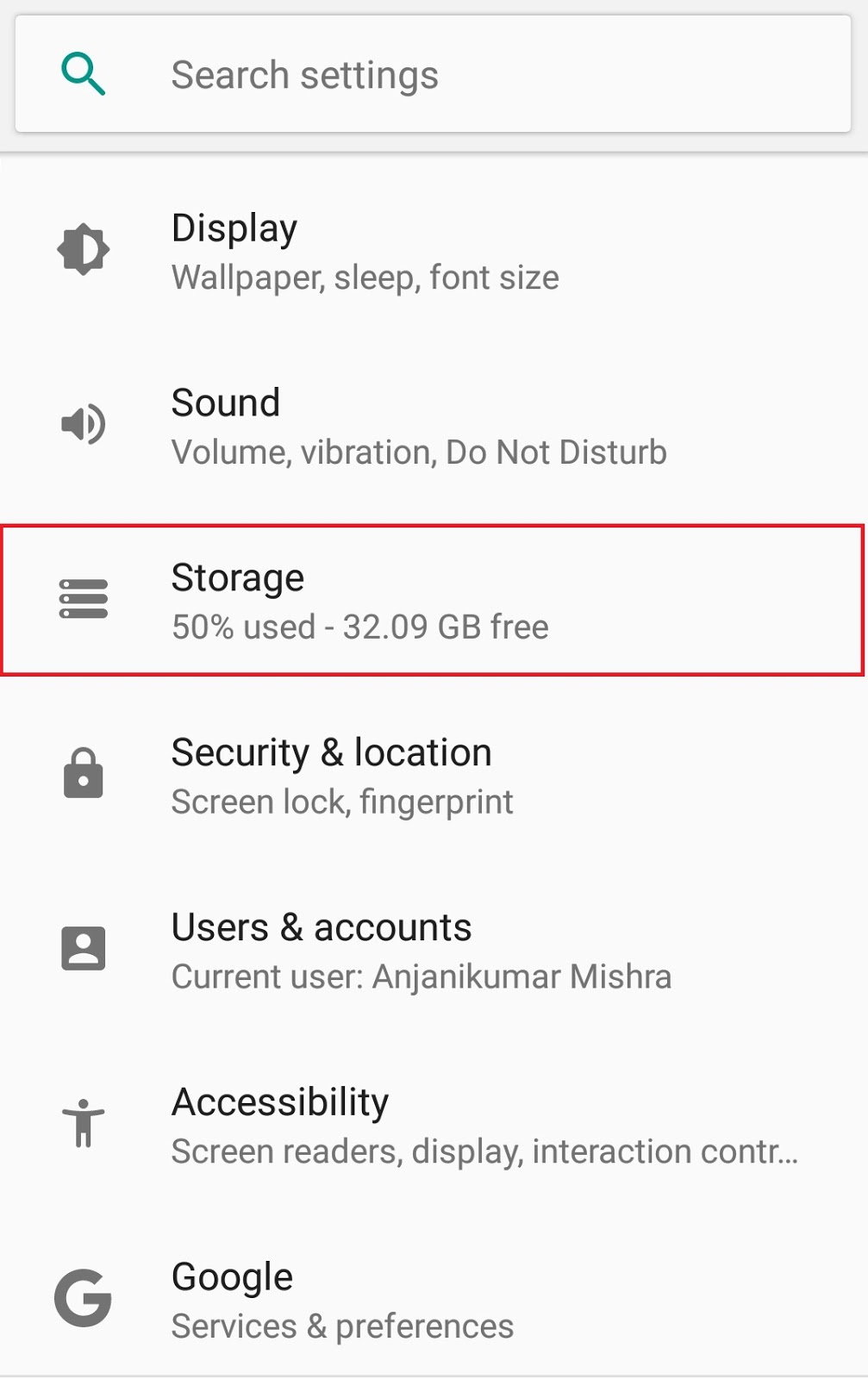Viewport: 868px width, 1379px height.
Task: Tap the search magnifier icon
Action: [82, 72]
